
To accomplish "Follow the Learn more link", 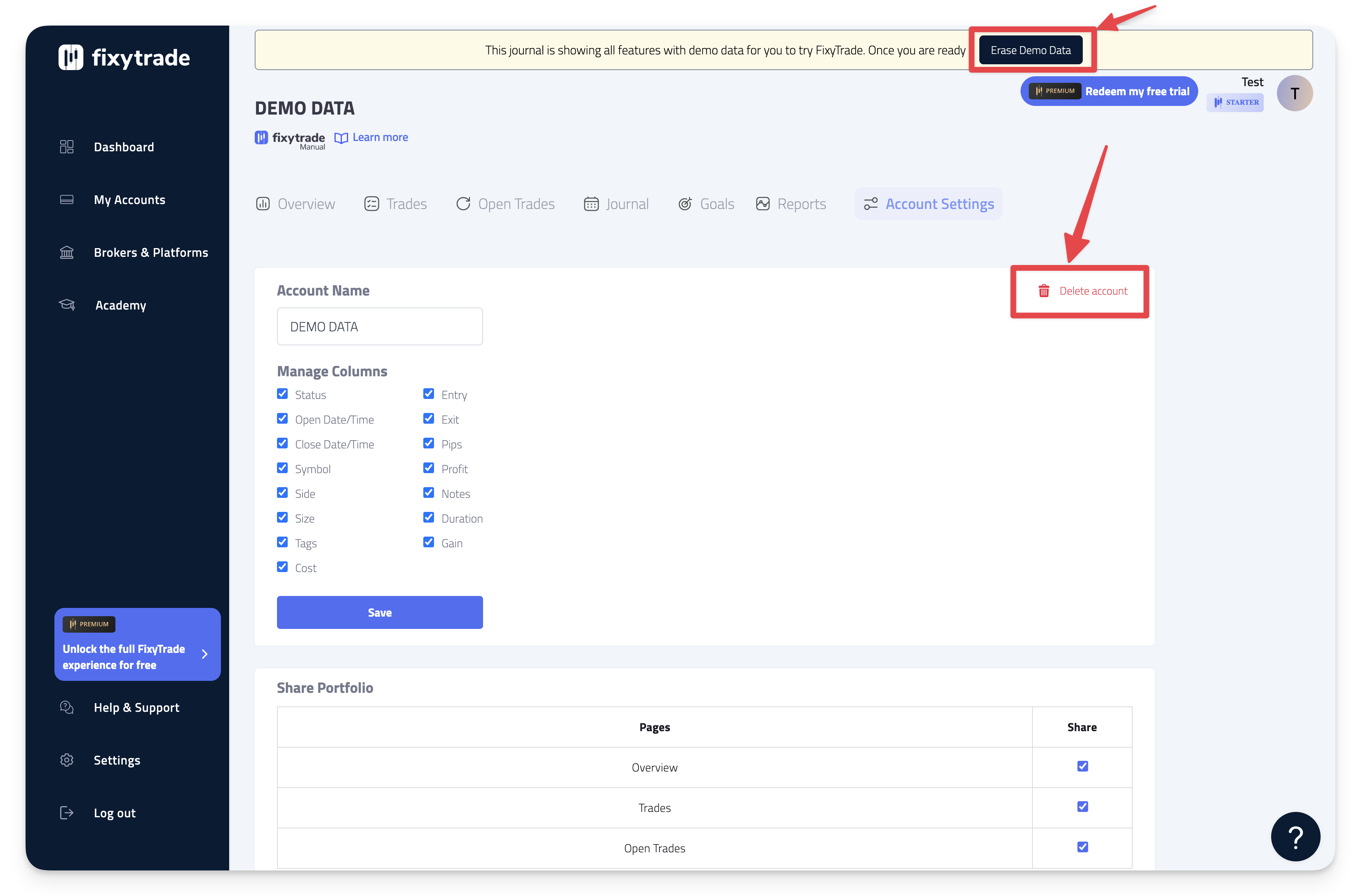I will (x=380, y=137).
